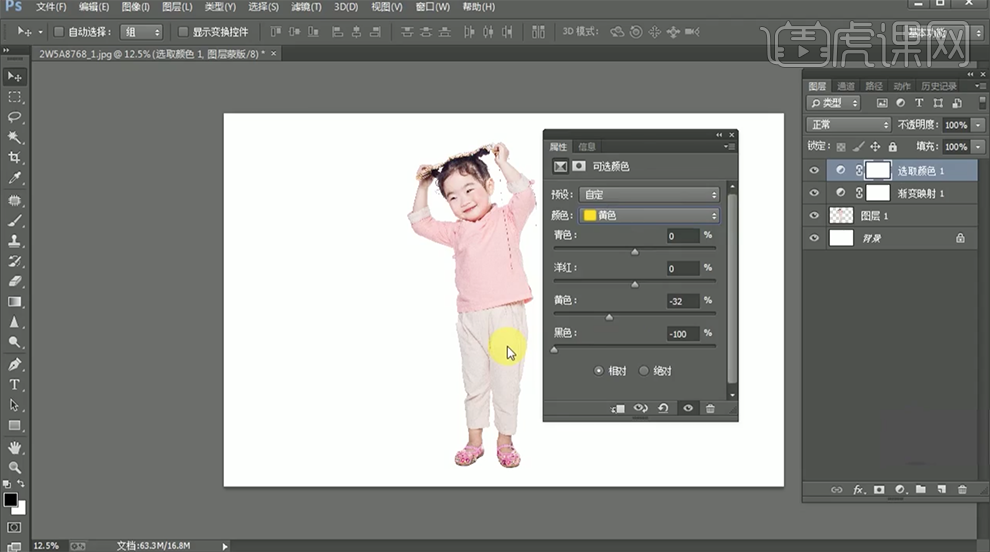Switch to the 历史记录 tab
Viewport: 990px width, 552px height.
tap(938, 86)
